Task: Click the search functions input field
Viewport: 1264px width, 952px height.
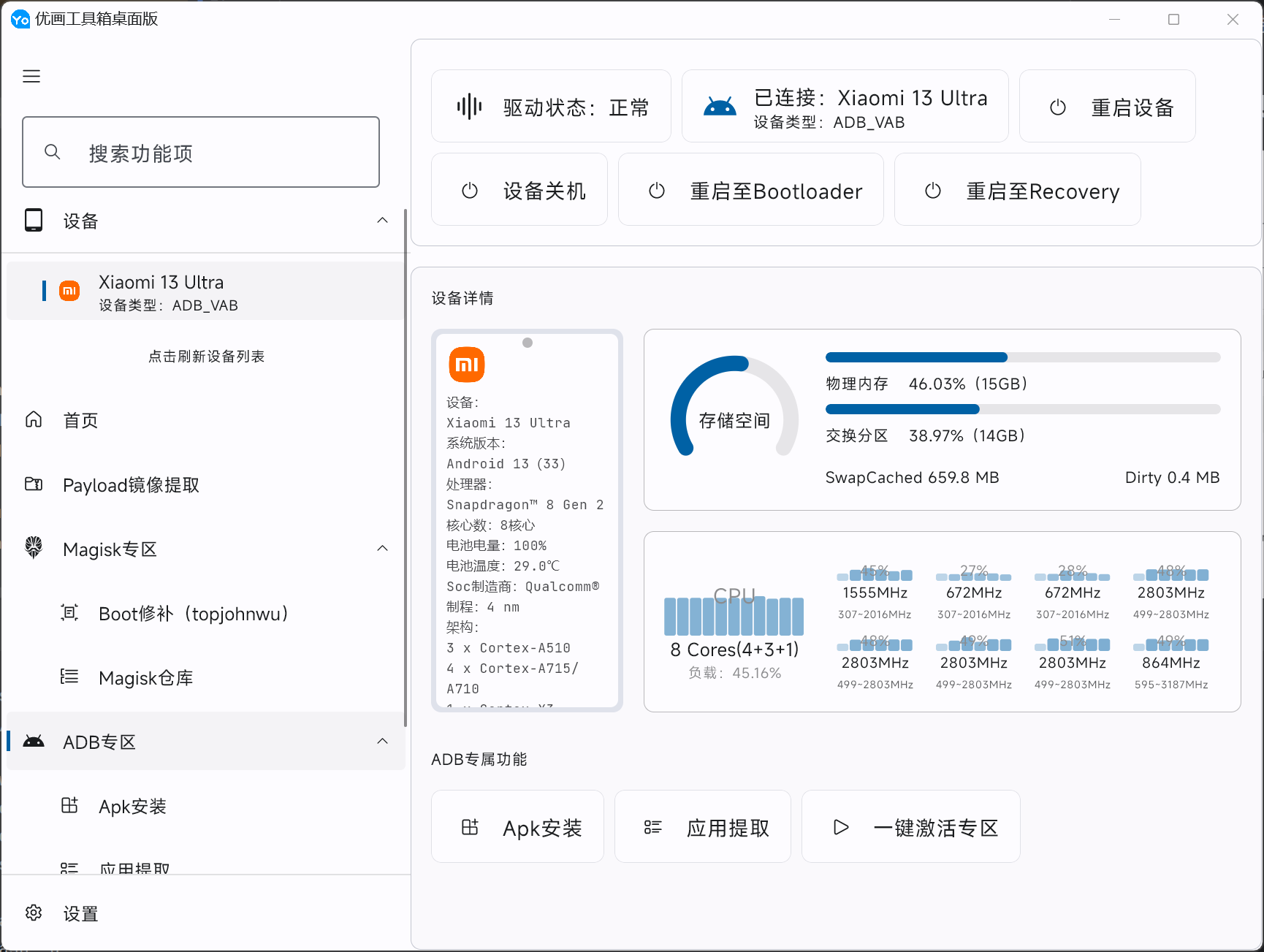Action: pyautogui.click(x=201, y=152)
